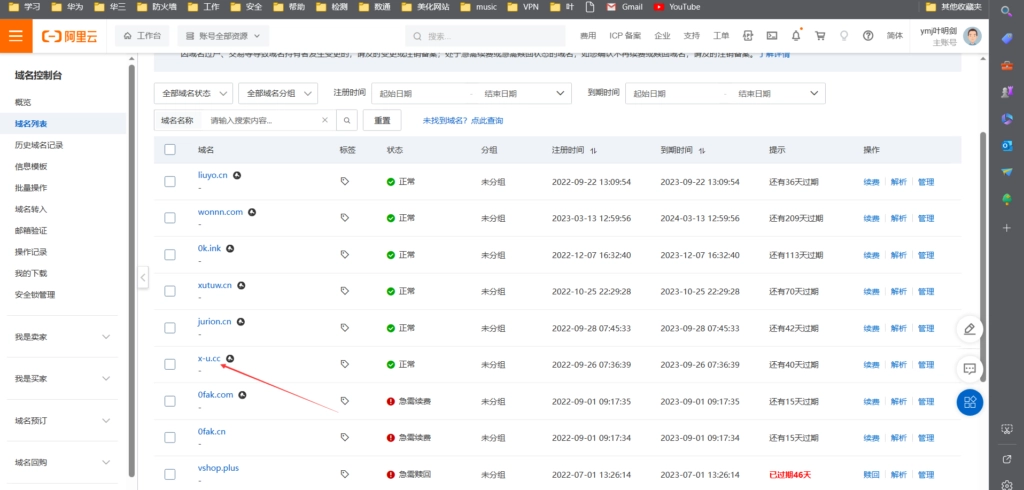Sort by 注册时间 column arrows
1024x490 pixels.
click(593, 151)
